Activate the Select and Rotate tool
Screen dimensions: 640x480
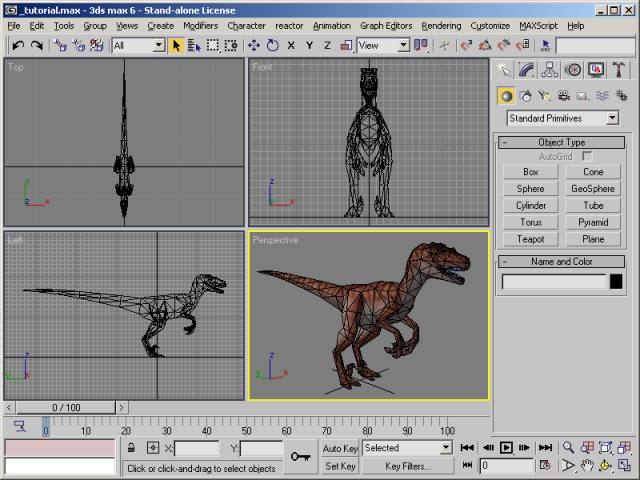pos(272,45)
